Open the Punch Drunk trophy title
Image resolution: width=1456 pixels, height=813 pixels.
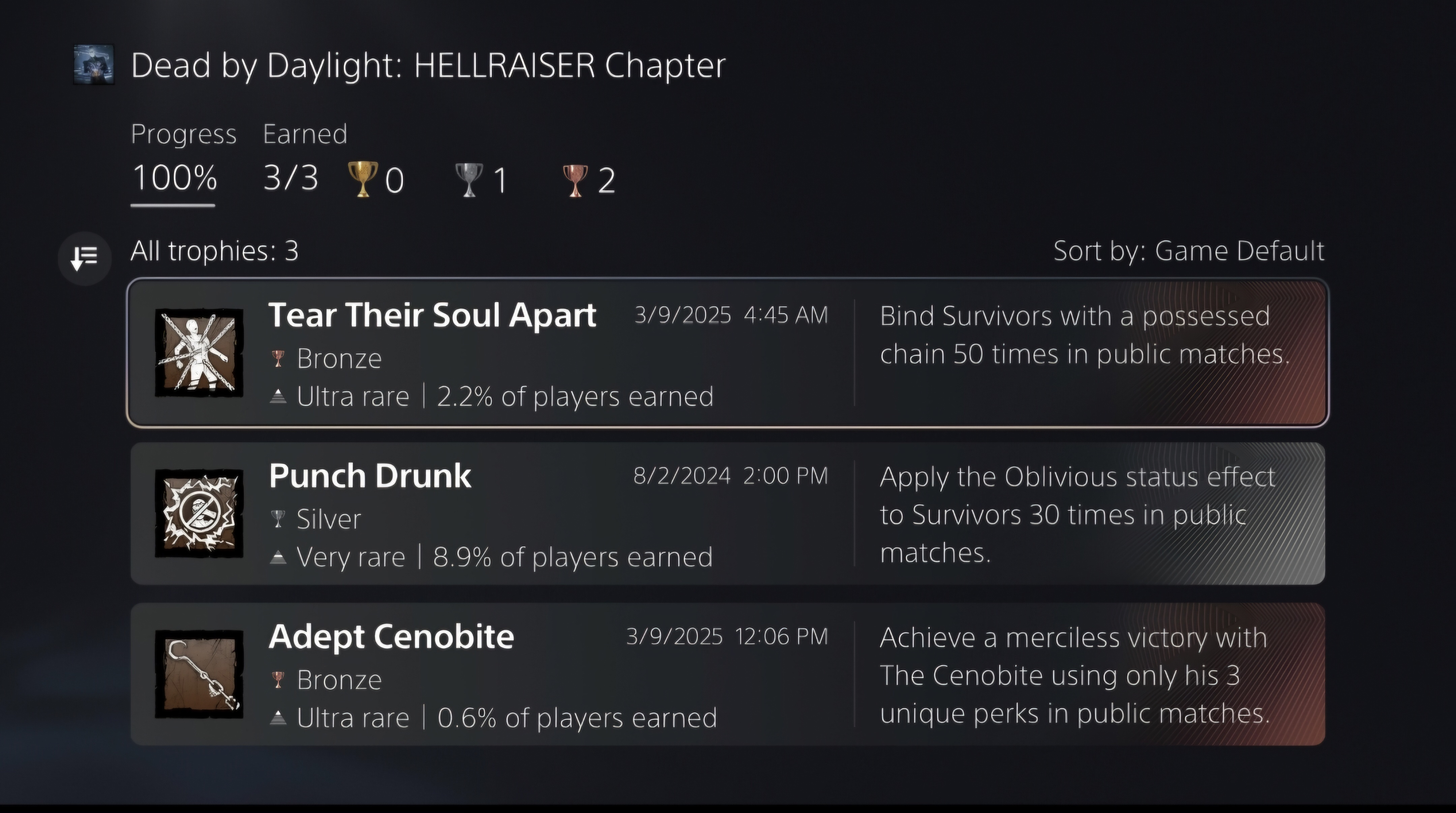370,476
